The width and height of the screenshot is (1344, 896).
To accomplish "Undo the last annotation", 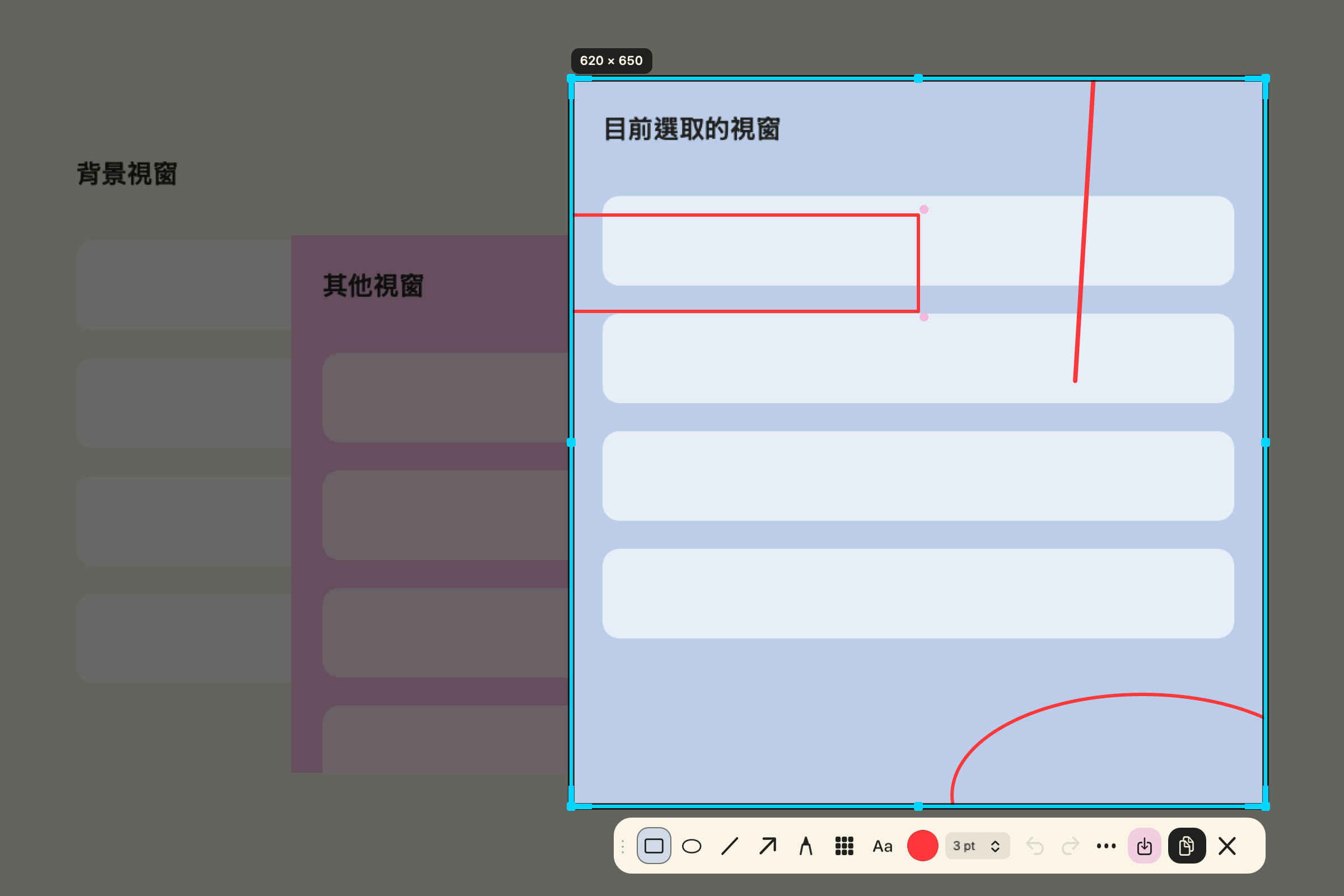I will tap(1034, 846).
